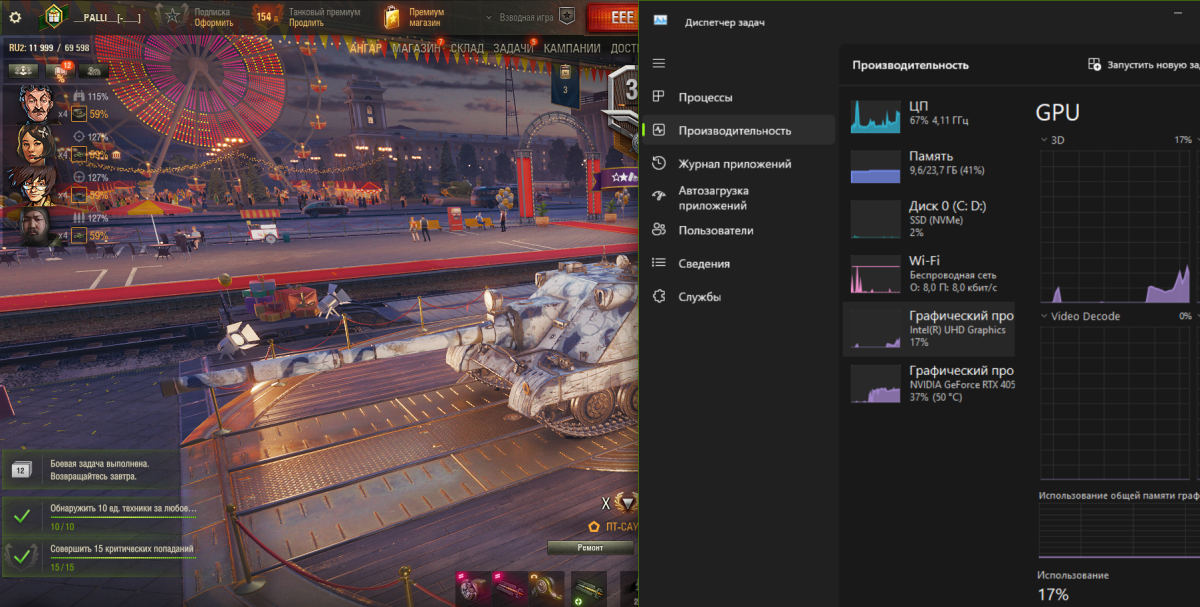Click the crew member with glasses portrait
This screenshot has height=607, width=1200.
[37, 184]
